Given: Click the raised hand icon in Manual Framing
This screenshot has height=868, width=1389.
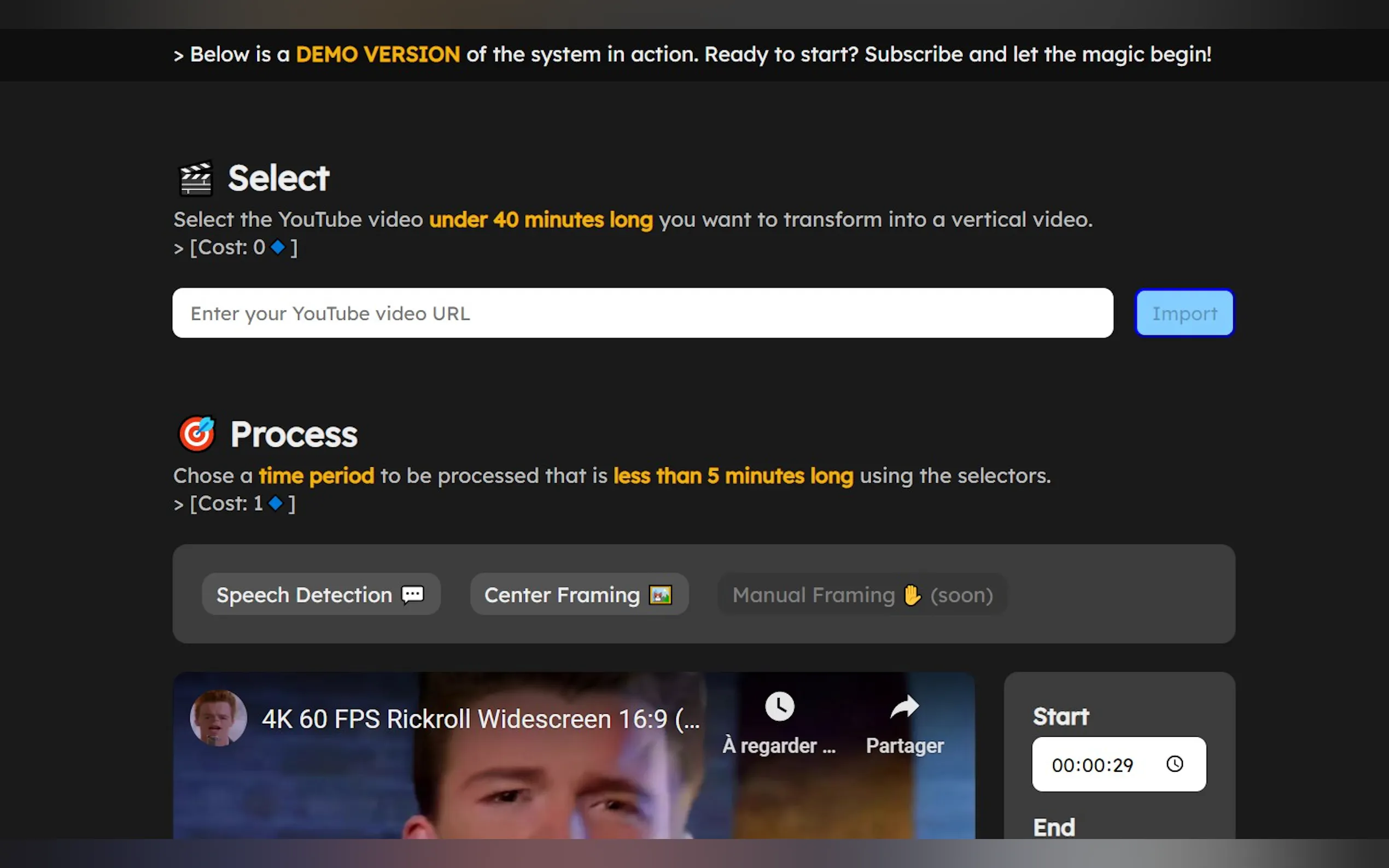Looking at the screenshot, I should (912, 595).
